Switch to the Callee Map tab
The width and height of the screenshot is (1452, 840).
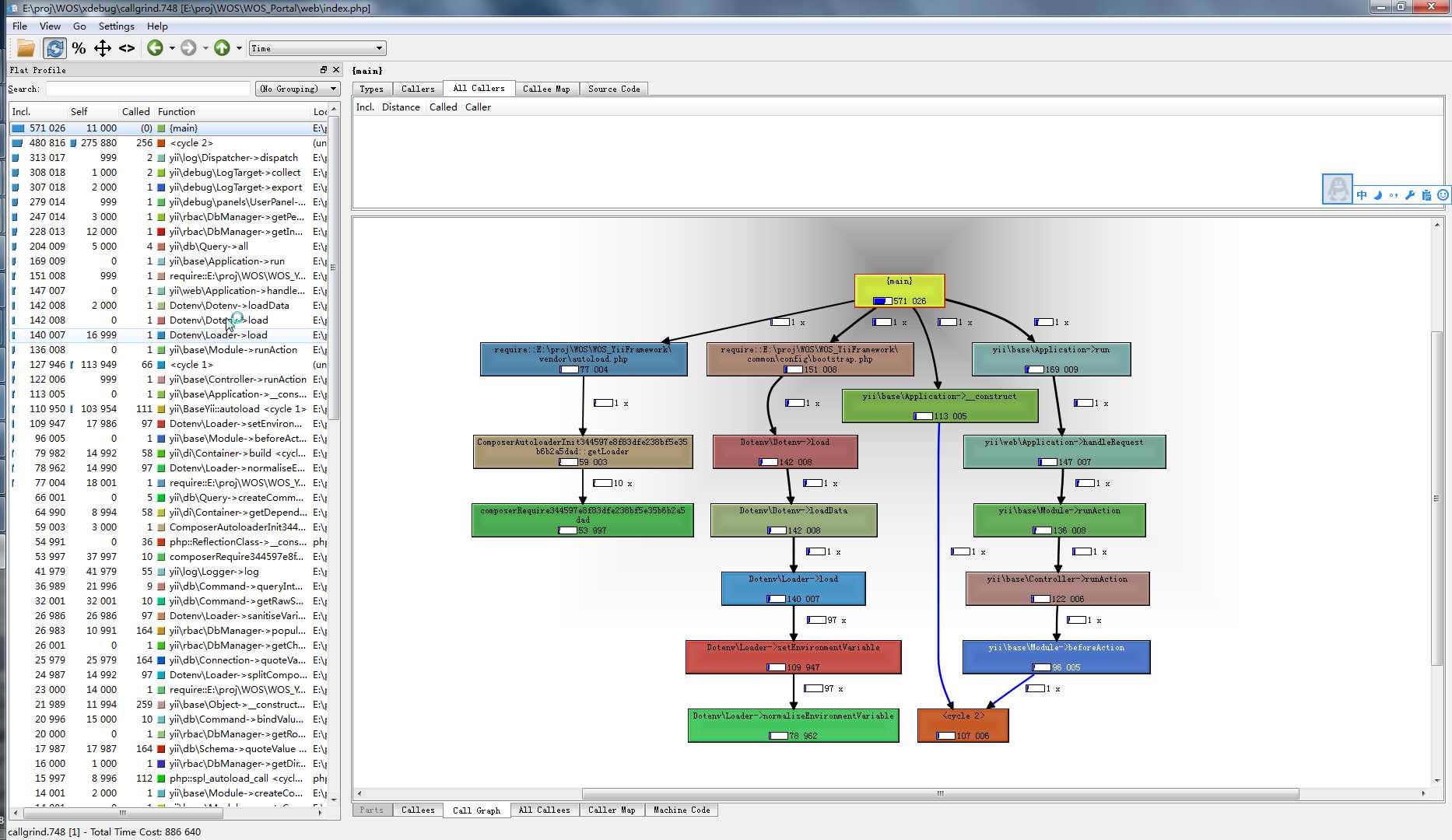(545, 89)
